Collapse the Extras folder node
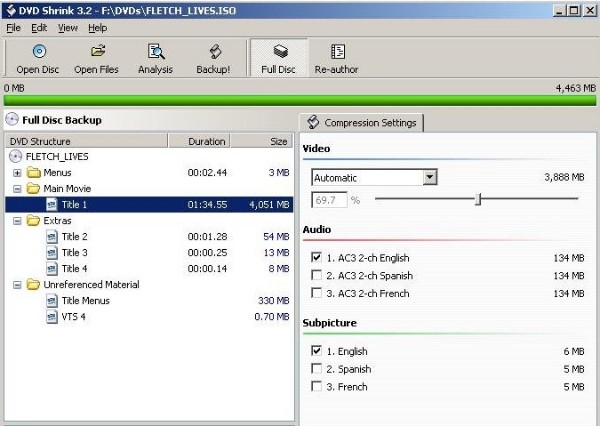 pos(17,221)
